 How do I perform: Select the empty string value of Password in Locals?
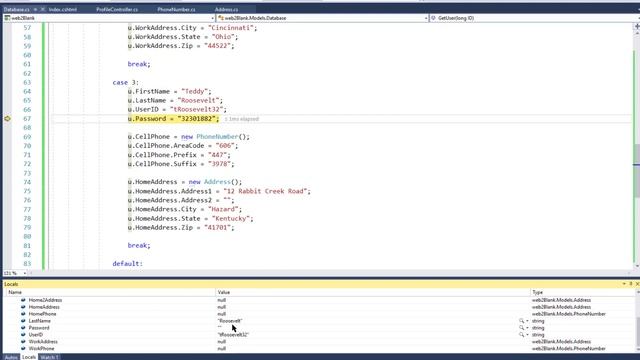click(x=220, y=328)
